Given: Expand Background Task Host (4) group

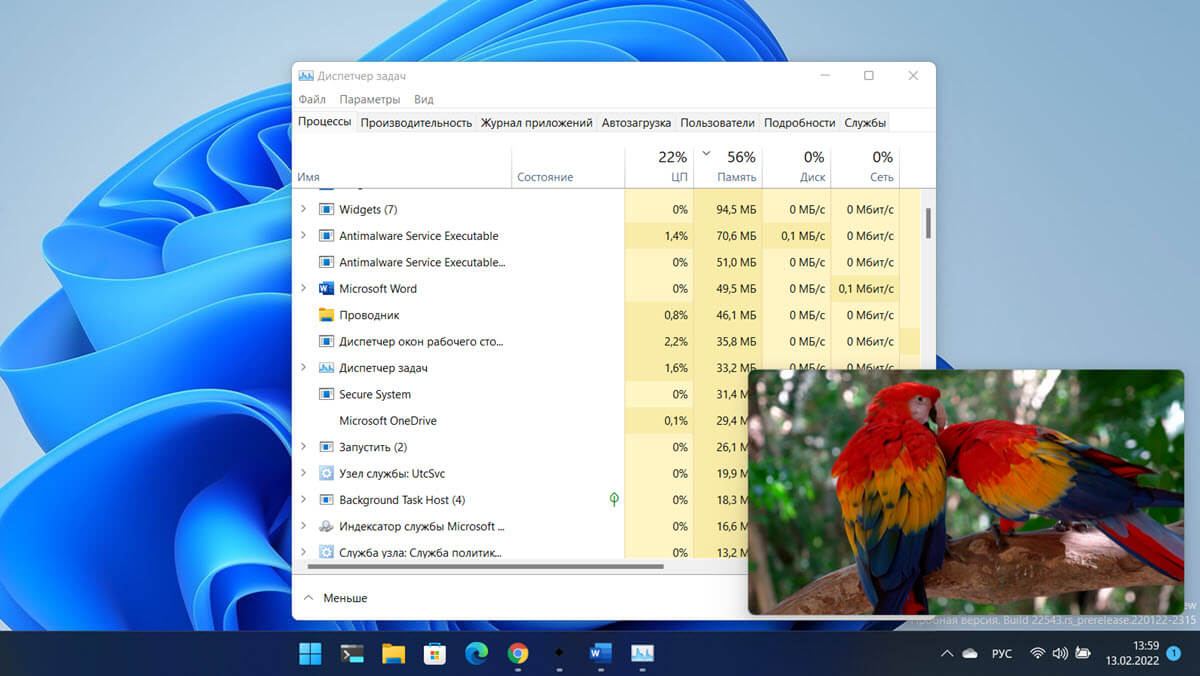Looking at the screenshot, I should tap(304, 500).
